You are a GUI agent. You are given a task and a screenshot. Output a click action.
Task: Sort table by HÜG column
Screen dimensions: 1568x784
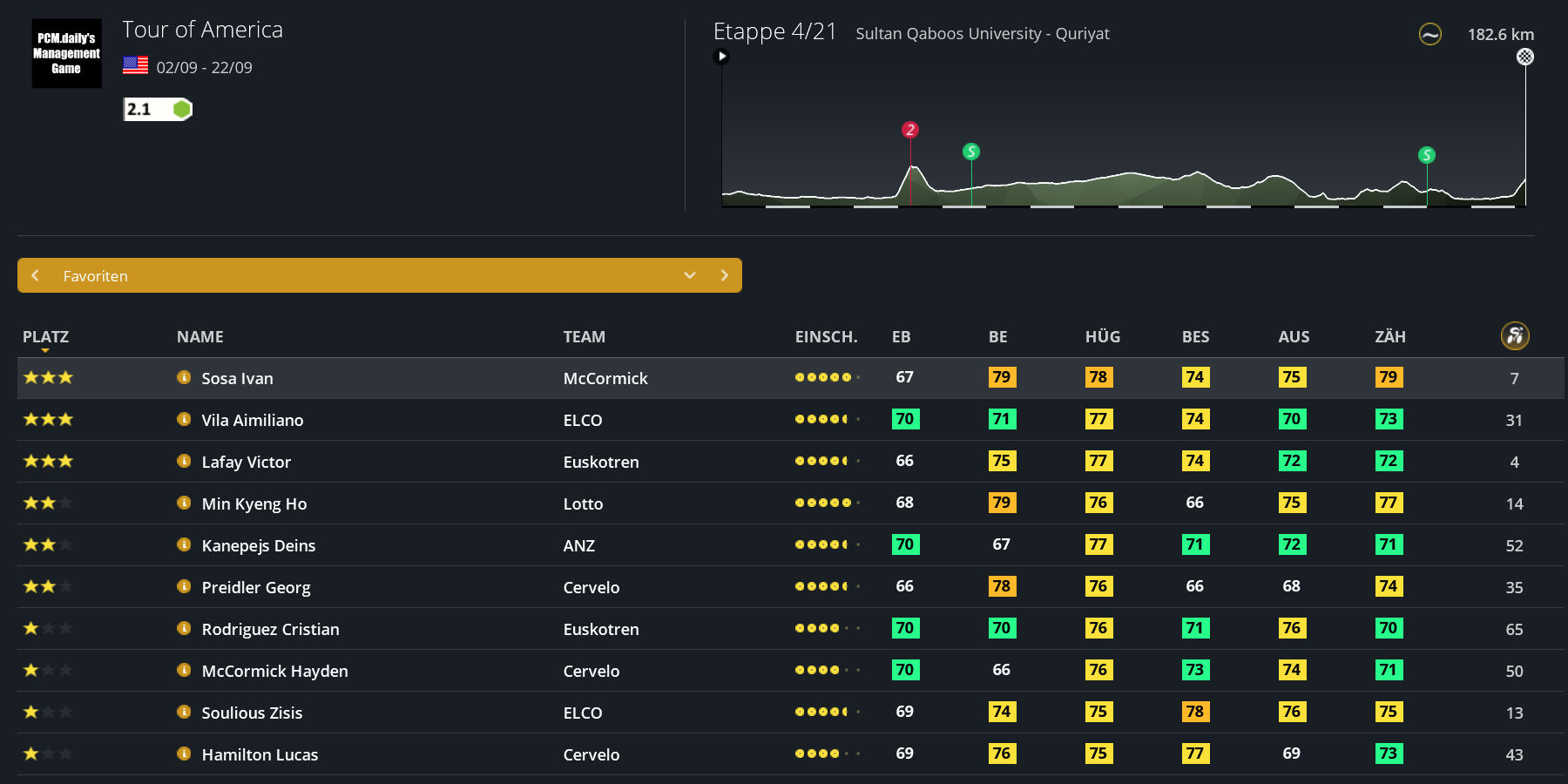[1102, 337]
